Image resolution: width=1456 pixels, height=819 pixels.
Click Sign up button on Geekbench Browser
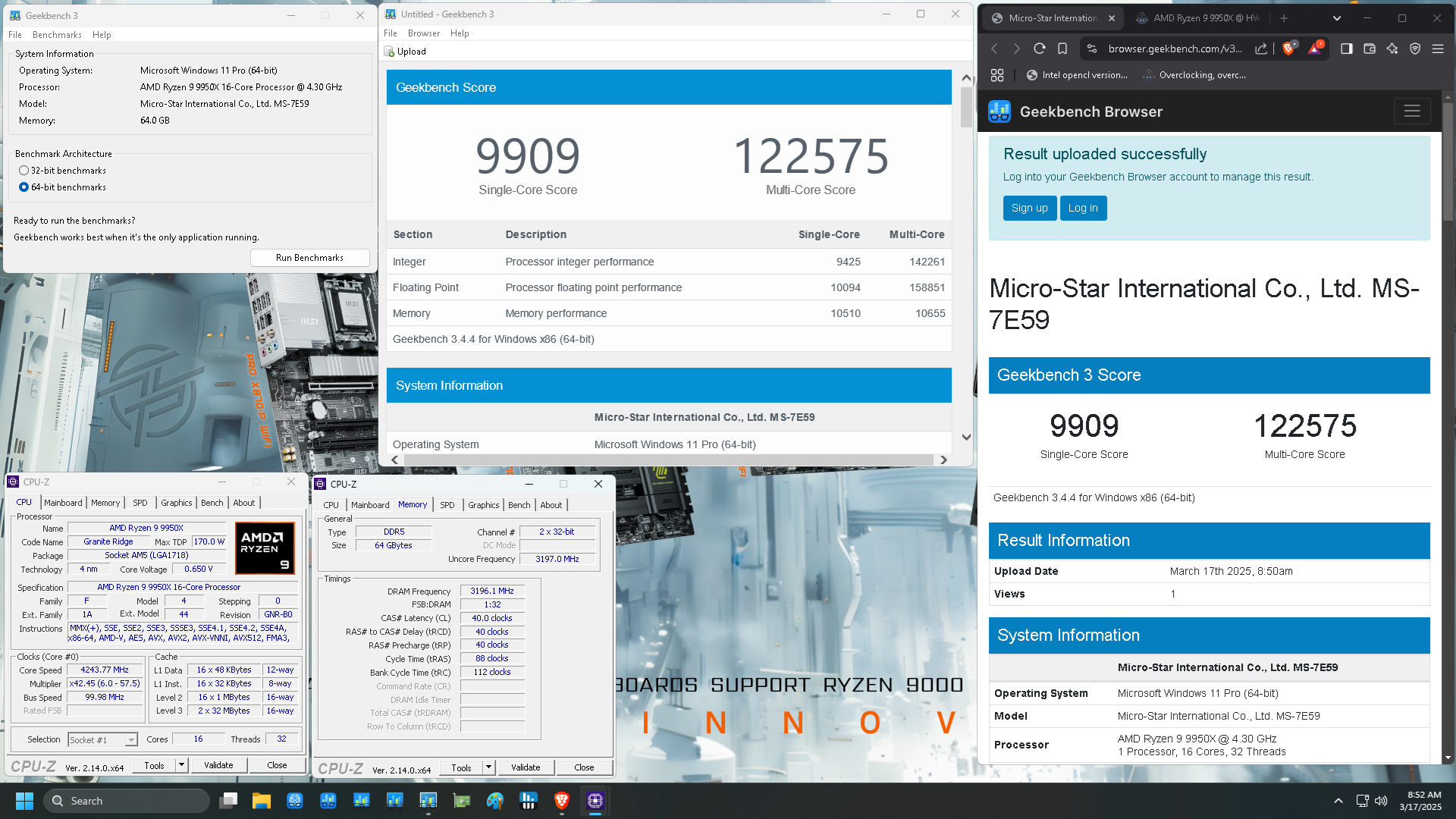pos(1029,208)
